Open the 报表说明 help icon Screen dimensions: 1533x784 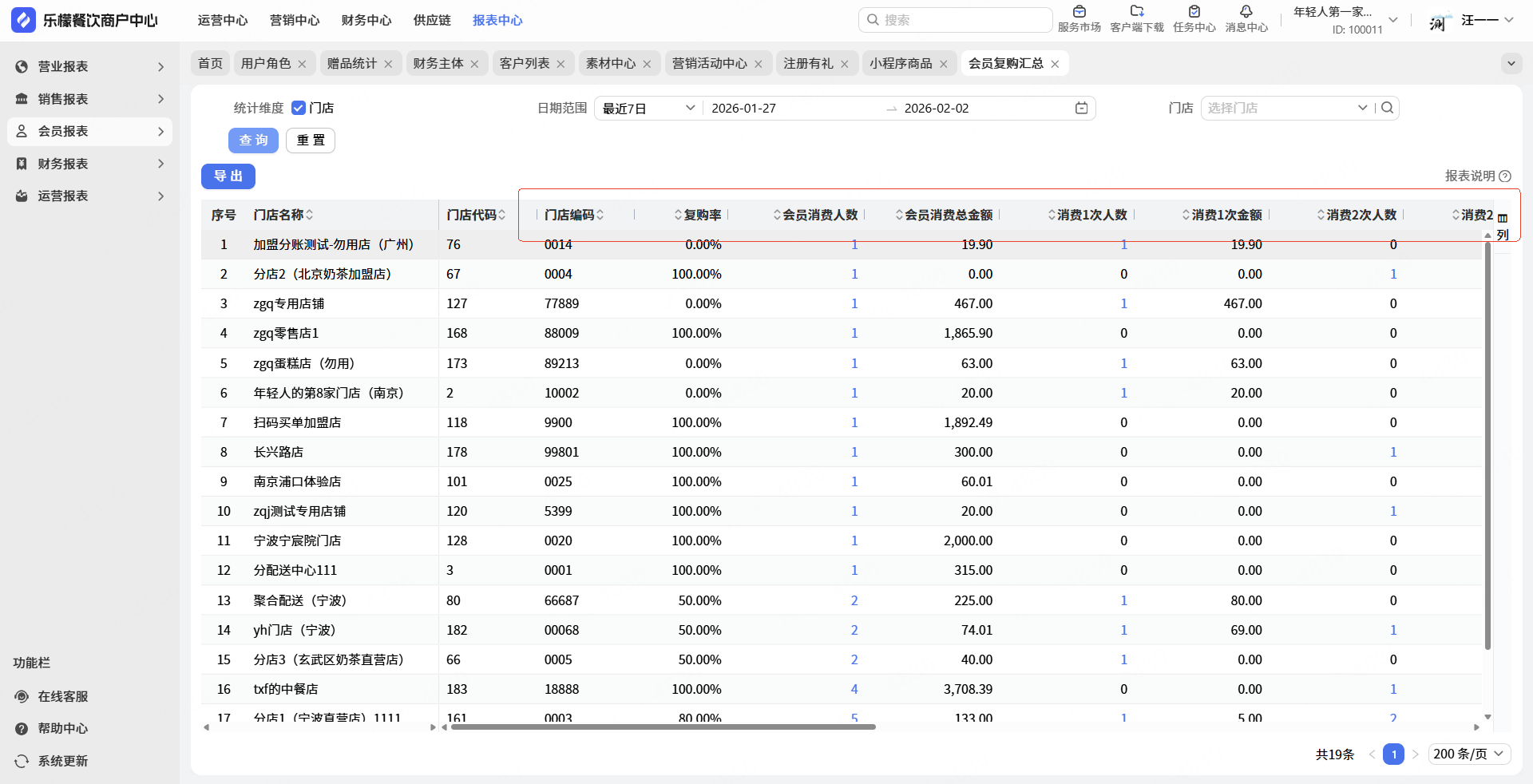[x=1505, y=176]
